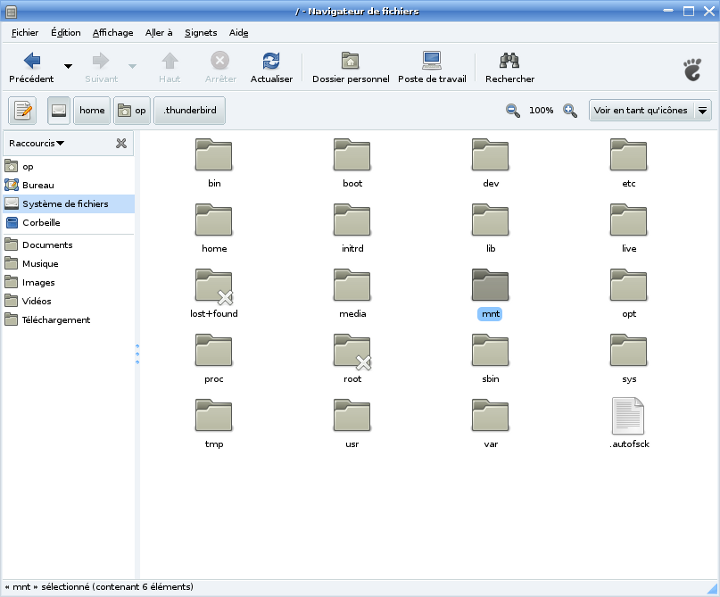Image resolution: width=720 pixels, height=597 pixels.
Task: Open Images bookmark in sidebar
Action: click(69, 282)
